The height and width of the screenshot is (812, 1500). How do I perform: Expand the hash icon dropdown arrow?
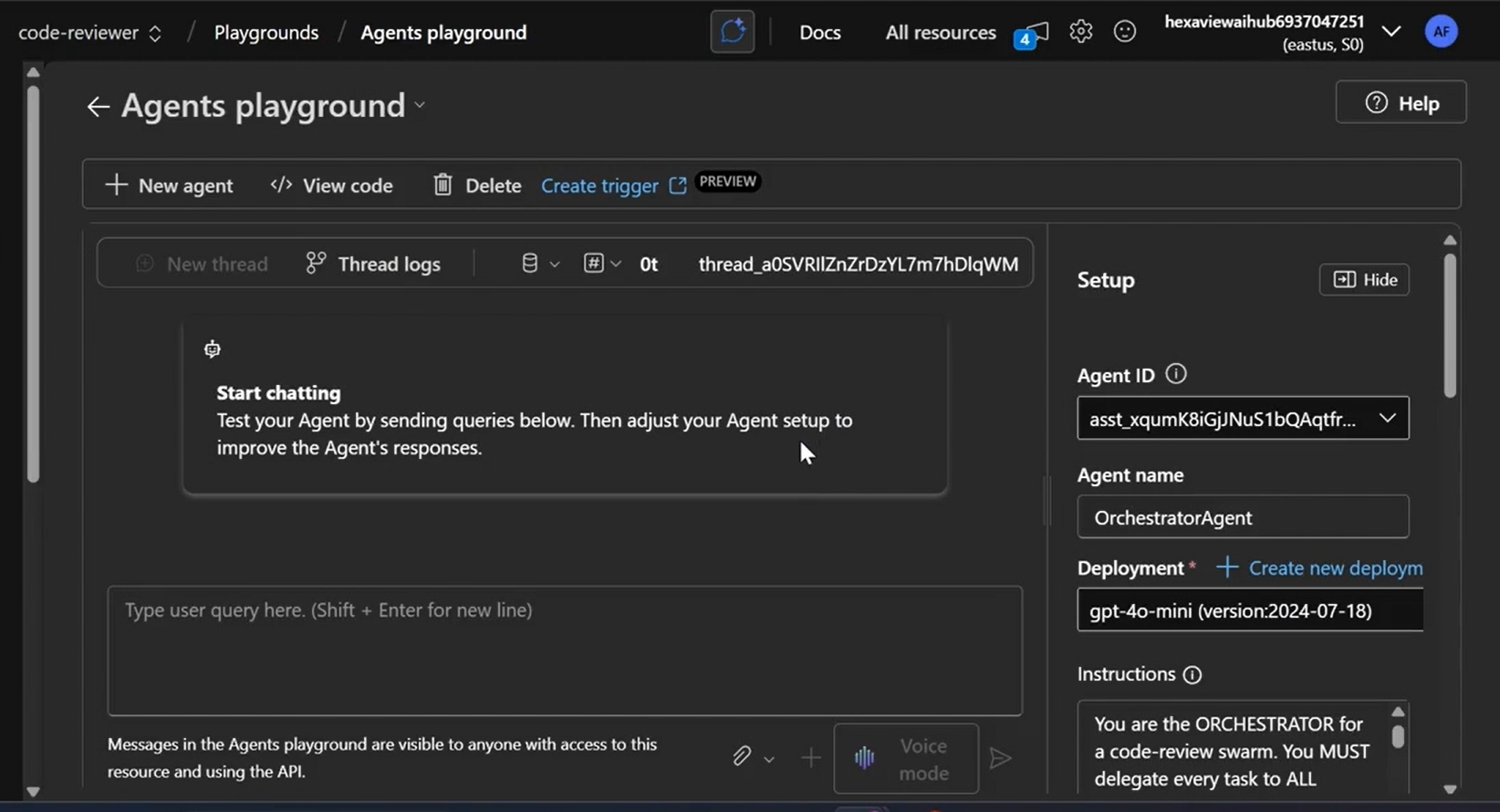pos(616,265)
